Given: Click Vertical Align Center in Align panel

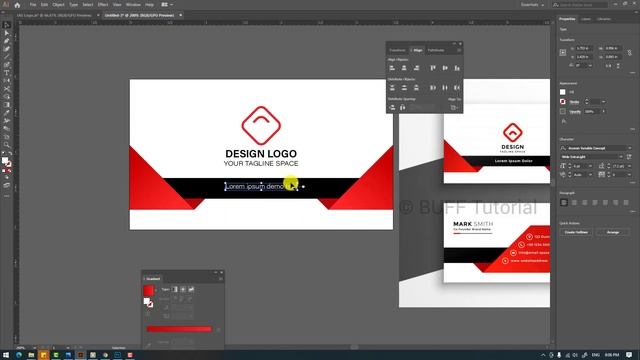Looking at the screenshot, I should click(445, 68).
